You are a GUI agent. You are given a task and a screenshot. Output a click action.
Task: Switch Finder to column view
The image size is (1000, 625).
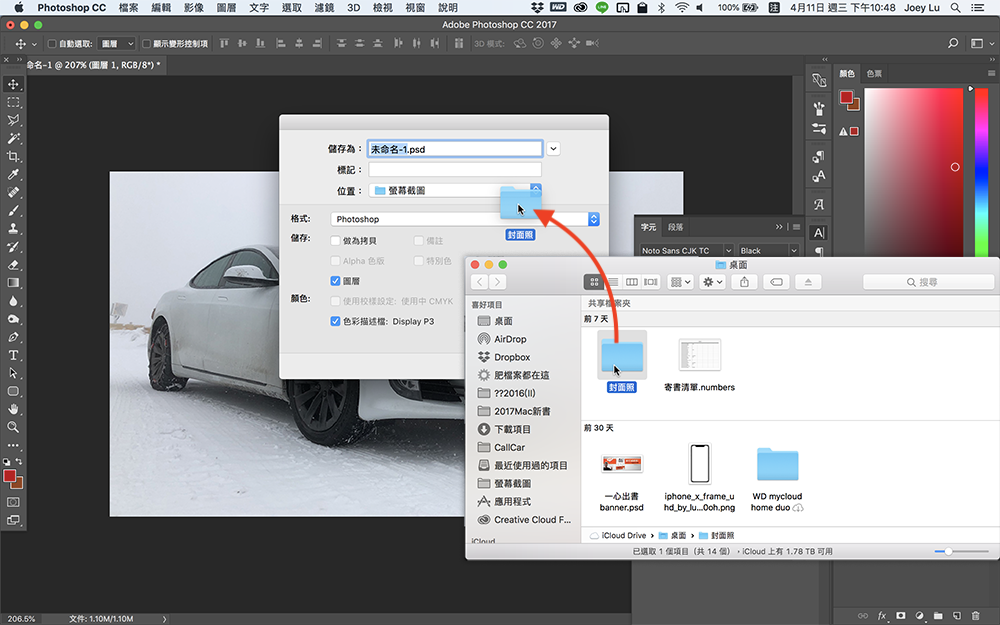[631, 282]
